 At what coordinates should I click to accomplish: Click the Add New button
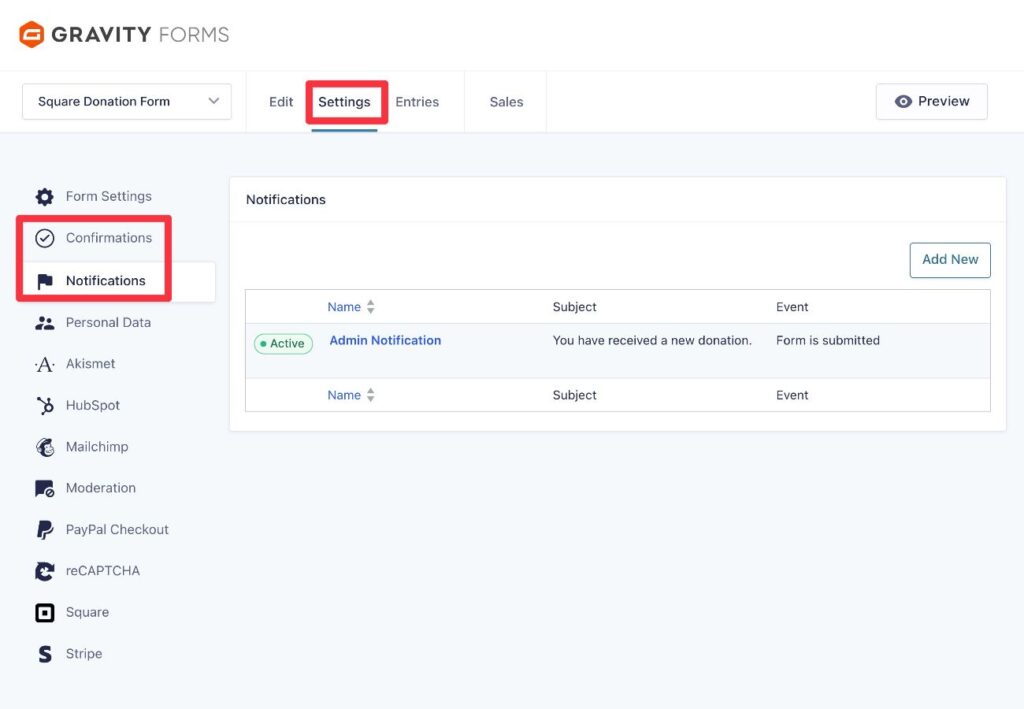point(950,260)
